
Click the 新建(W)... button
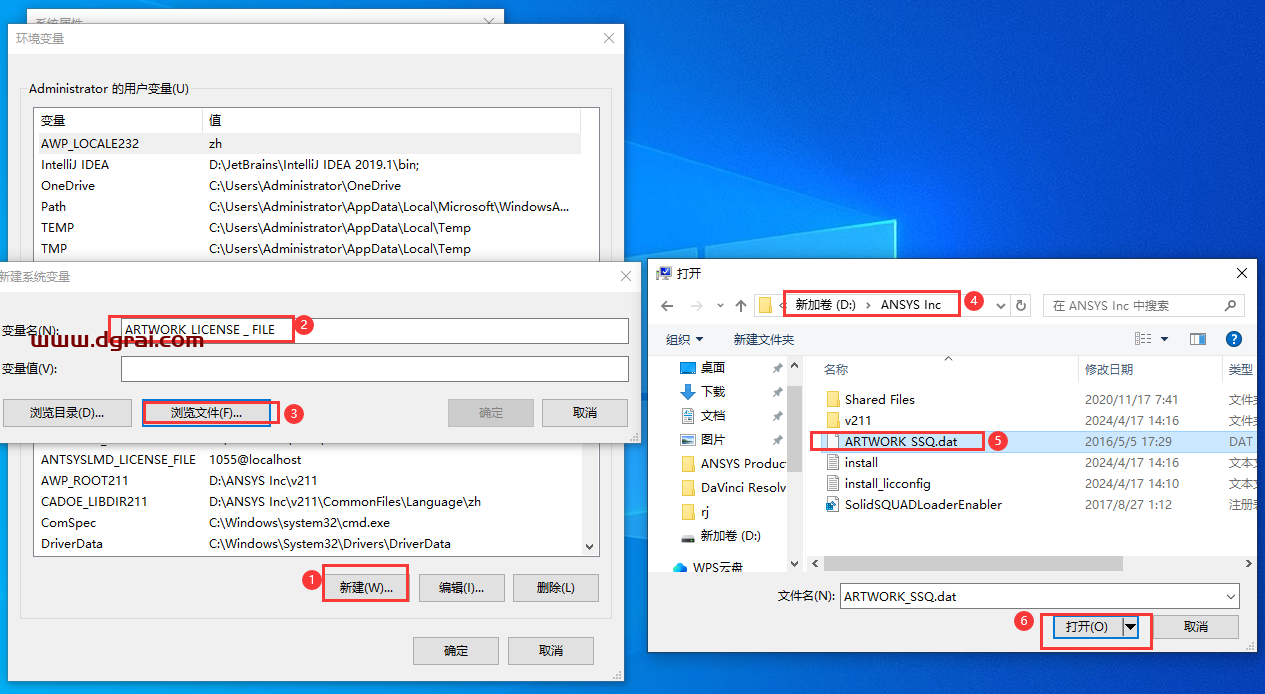point(365,587)
